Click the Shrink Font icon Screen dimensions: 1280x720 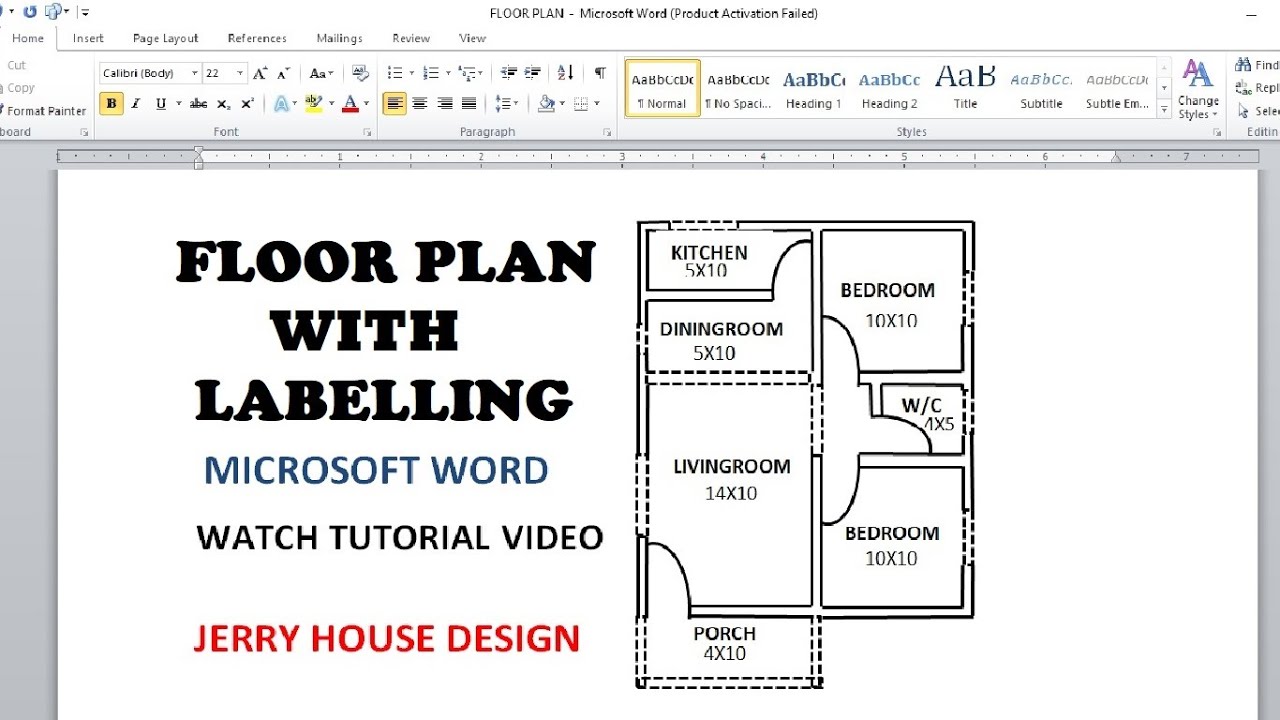click(284, 73)
